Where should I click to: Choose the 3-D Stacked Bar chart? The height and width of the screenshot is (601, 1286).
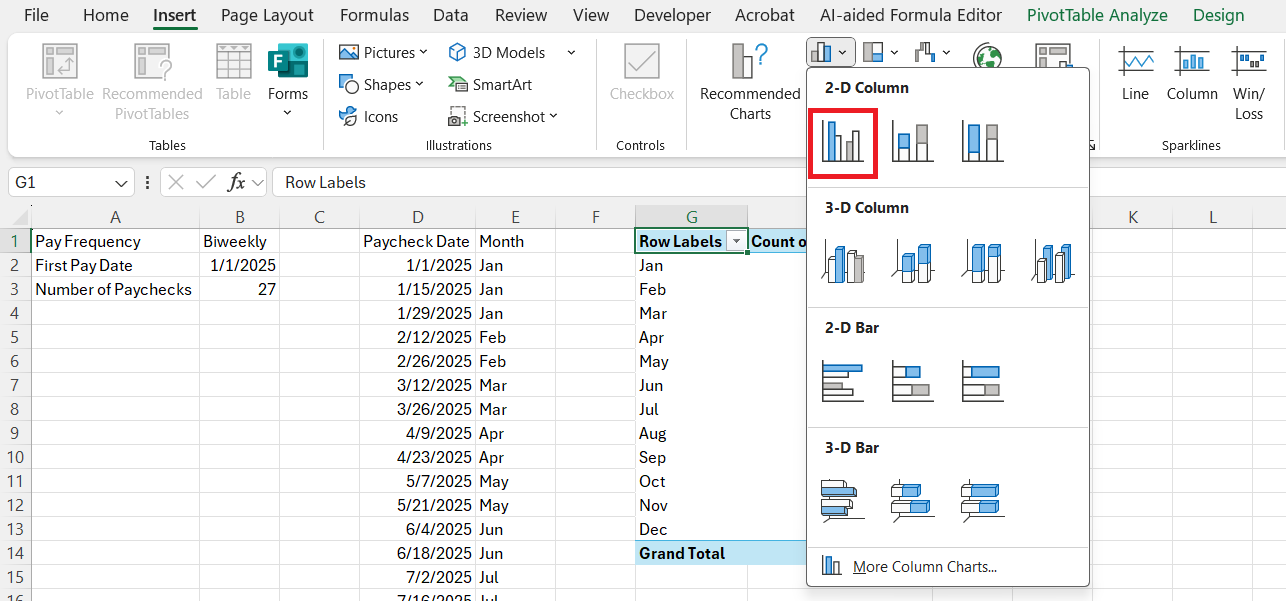912,501
